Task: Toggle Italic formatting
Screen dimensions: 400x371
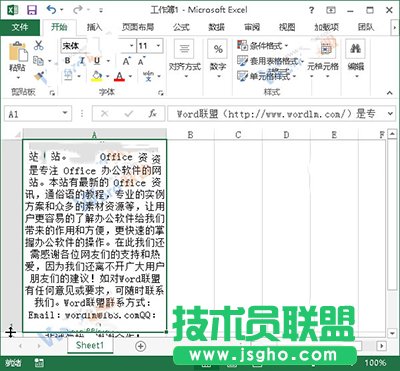Action: (82, 61)
